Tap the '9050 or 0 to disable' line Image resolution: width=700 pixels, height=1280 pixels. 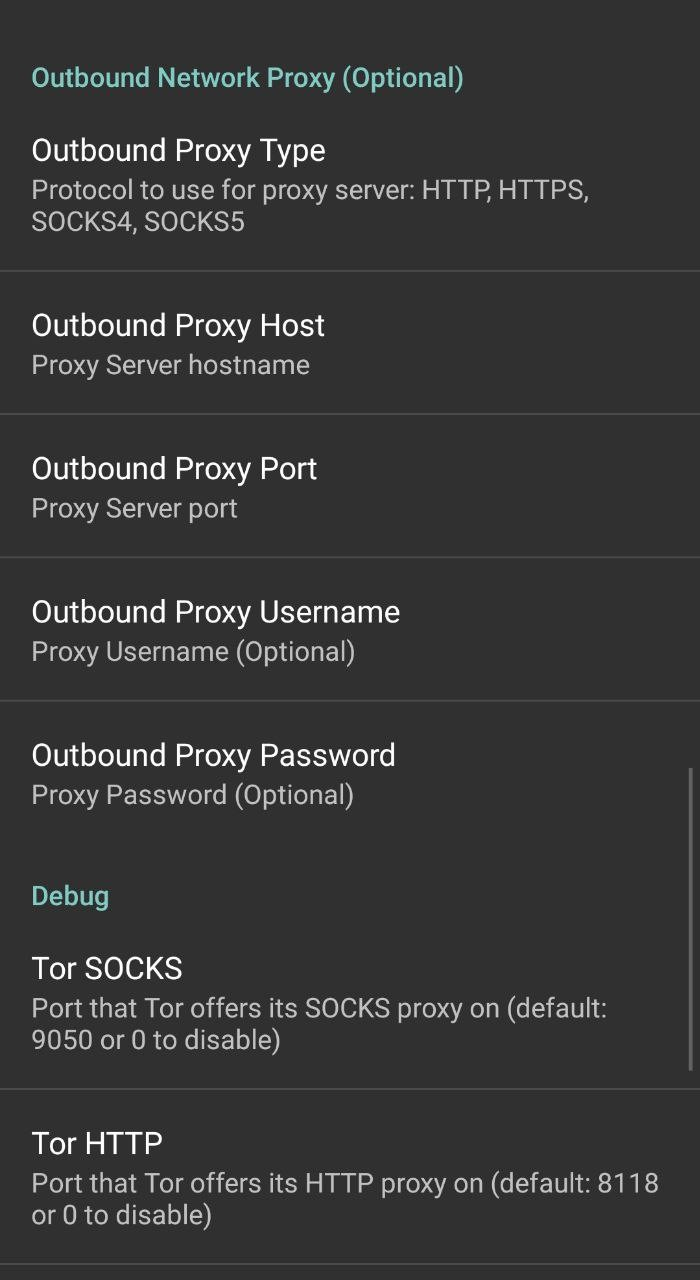coord(155,1040)
